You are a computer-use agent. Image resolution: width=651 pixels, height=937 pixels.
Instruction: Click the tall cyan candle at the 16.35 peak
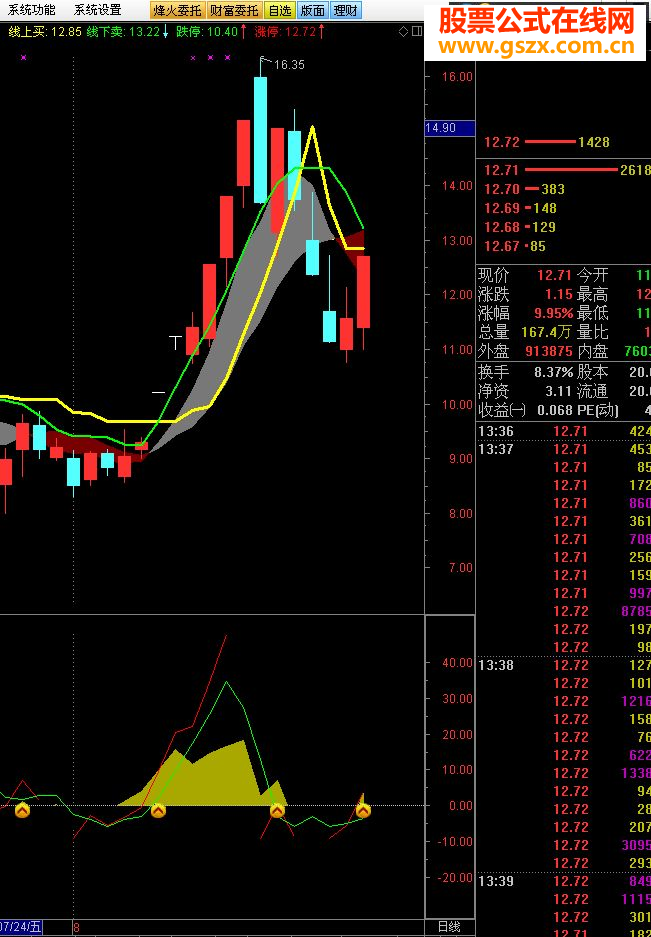[260, 139]
